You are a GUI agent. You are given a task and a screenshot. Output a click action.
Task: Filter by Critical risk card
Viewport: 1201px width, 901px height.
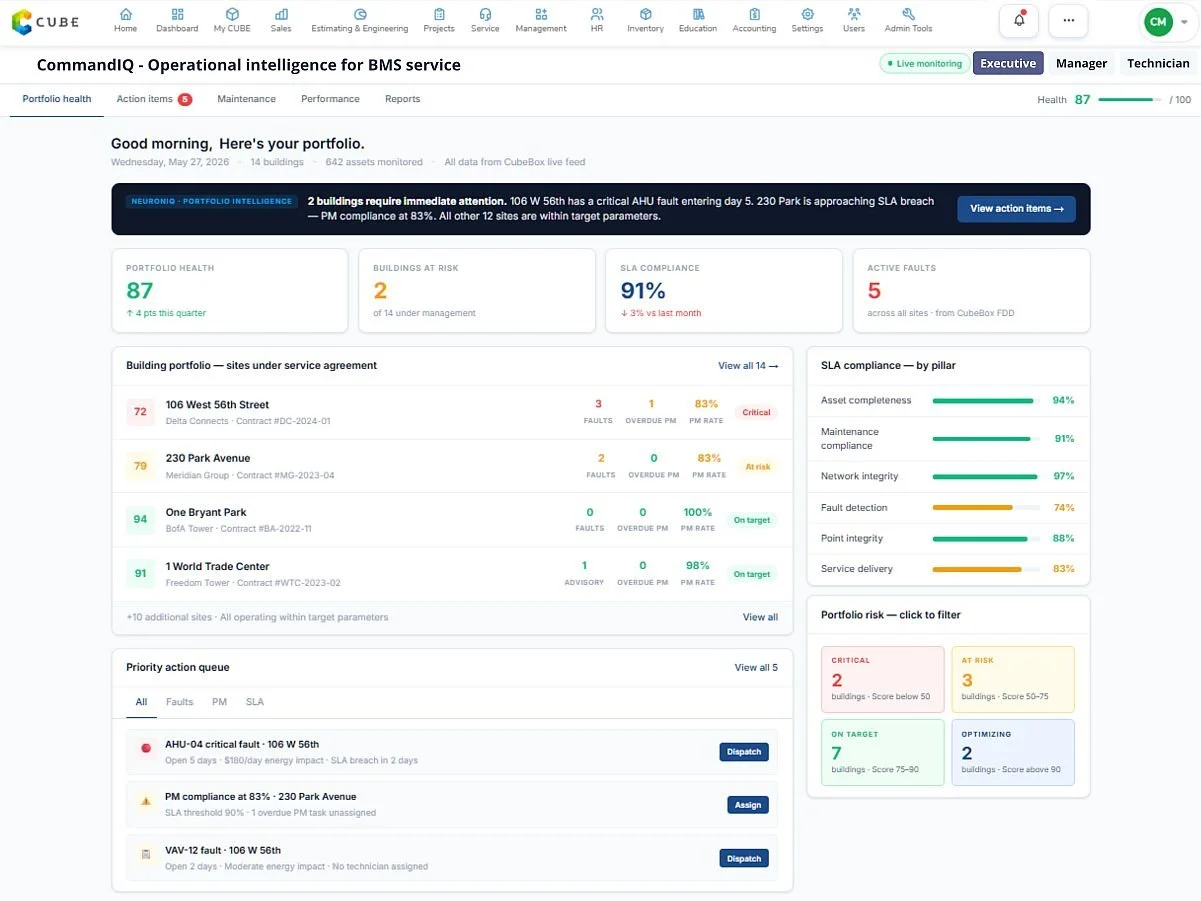click(883, 679)
